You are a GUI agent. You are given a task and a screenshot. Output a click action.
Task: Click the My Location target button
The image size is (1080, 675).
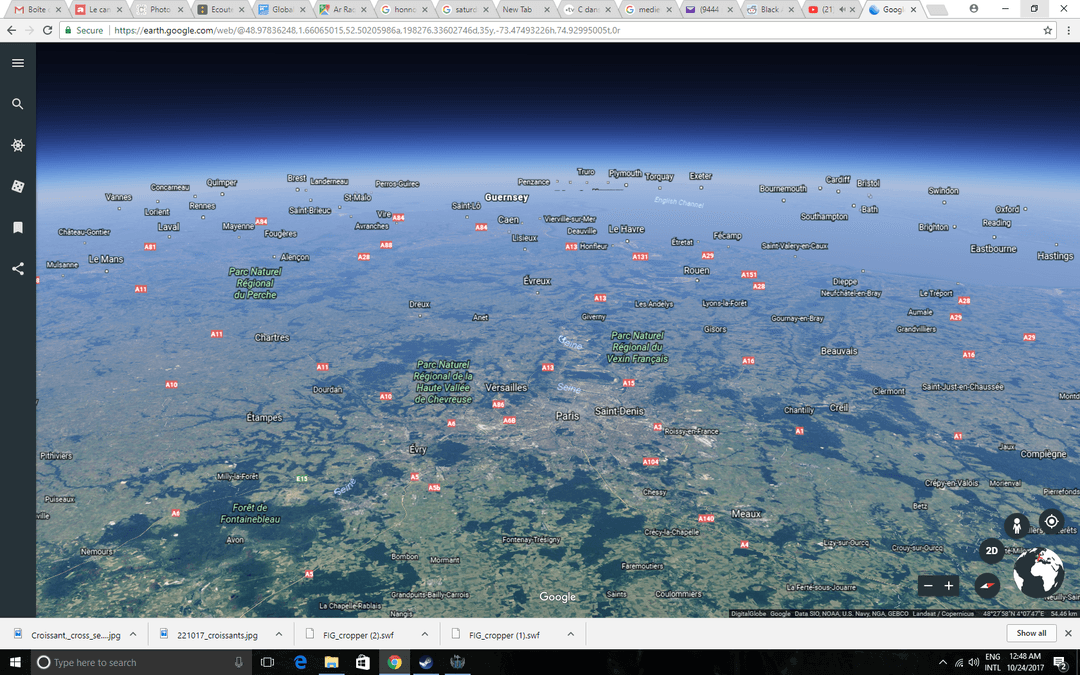[x=1051, y=521]
